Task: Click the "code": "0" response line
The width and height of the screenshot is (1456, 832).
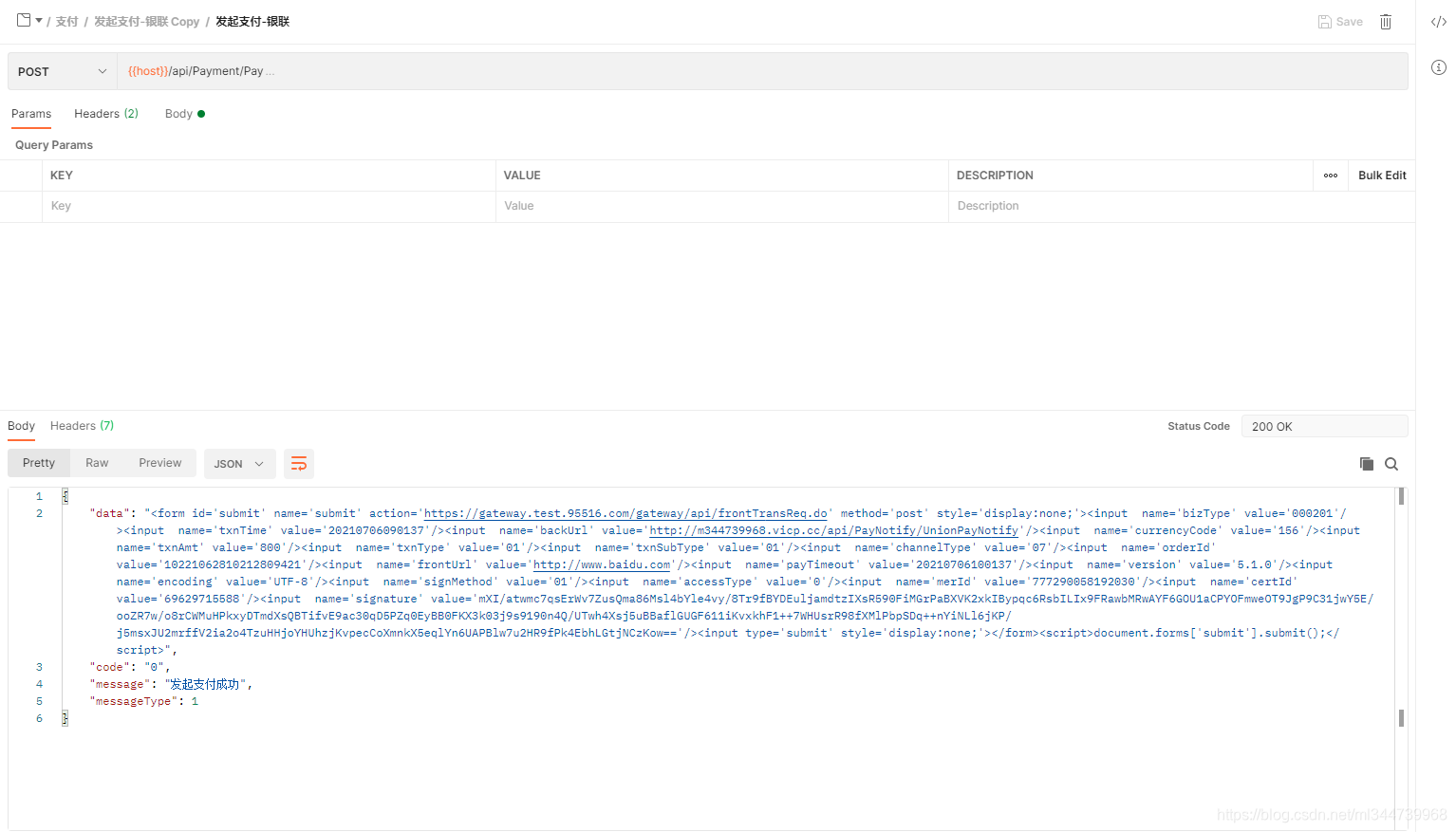Action: click(130, 667)
